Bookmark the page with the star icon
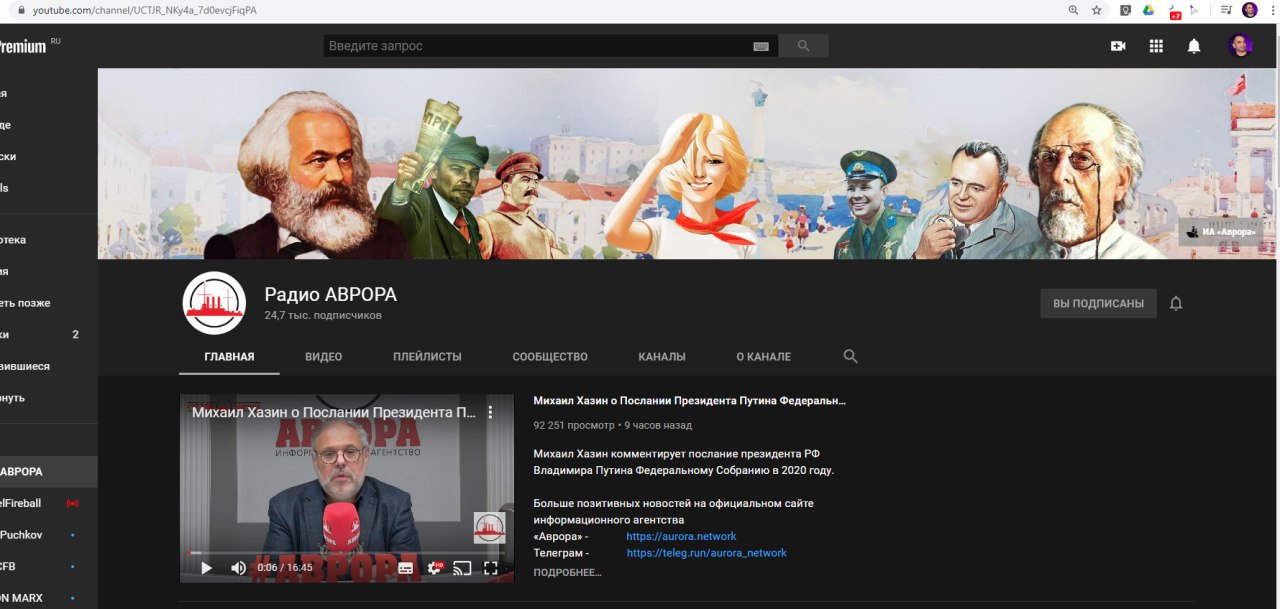 1097,10
